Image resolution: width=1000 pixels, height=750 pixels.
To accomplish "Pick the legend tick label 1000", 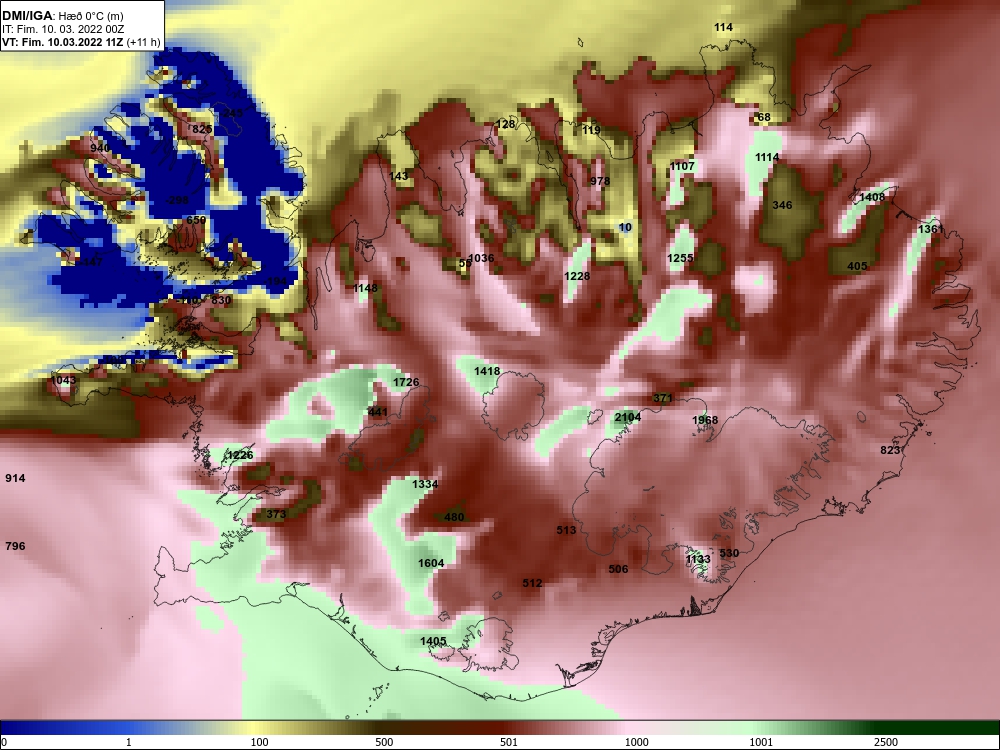I will (636, 743).
